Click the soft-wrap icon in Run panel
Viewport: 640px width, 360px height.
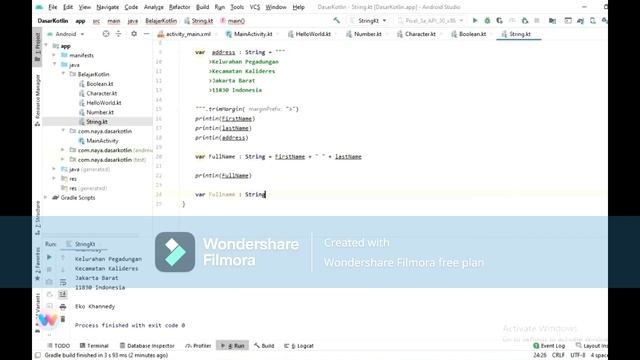63,282
